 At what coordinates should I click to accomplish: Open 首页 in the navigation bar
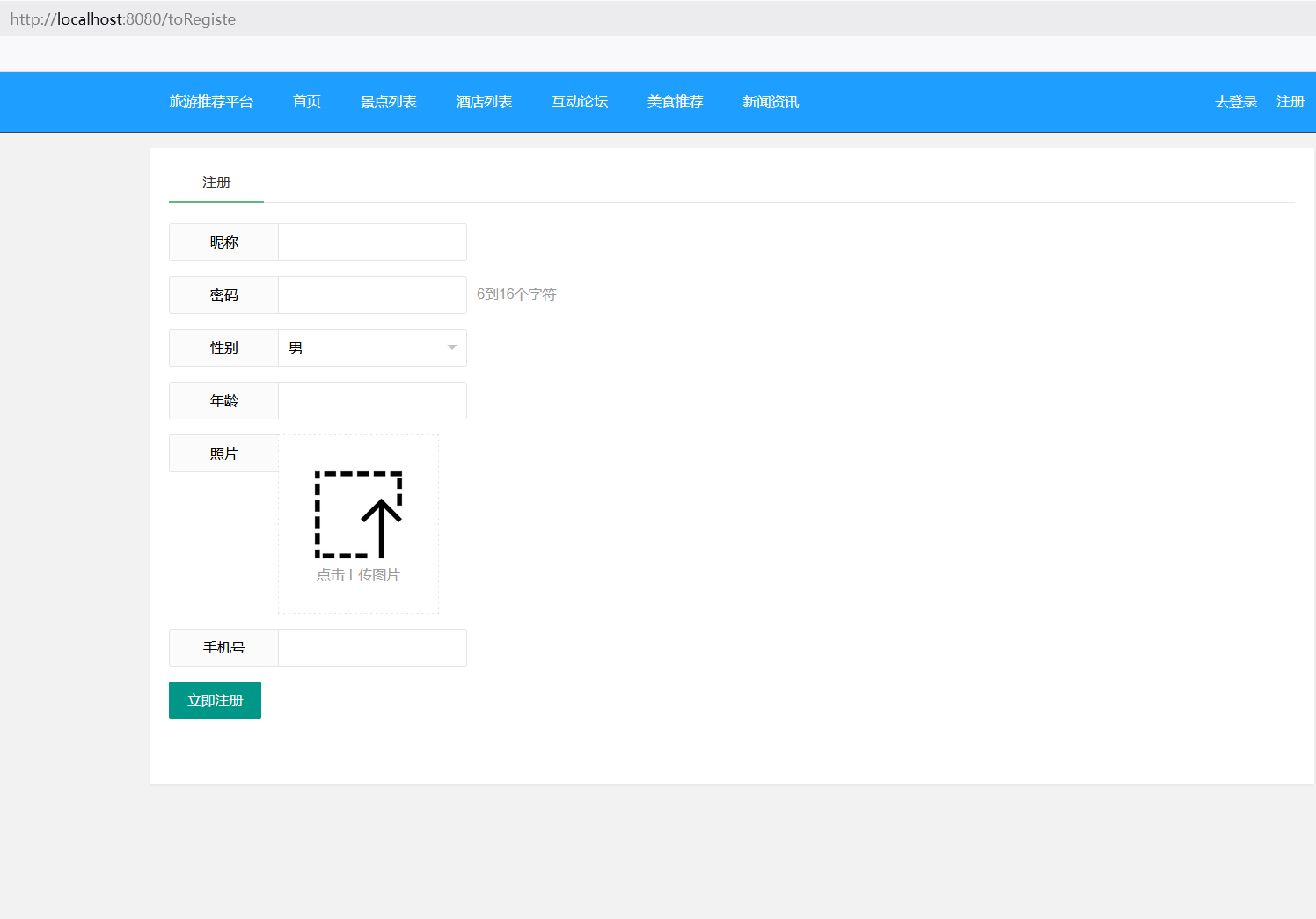[307, 102]
